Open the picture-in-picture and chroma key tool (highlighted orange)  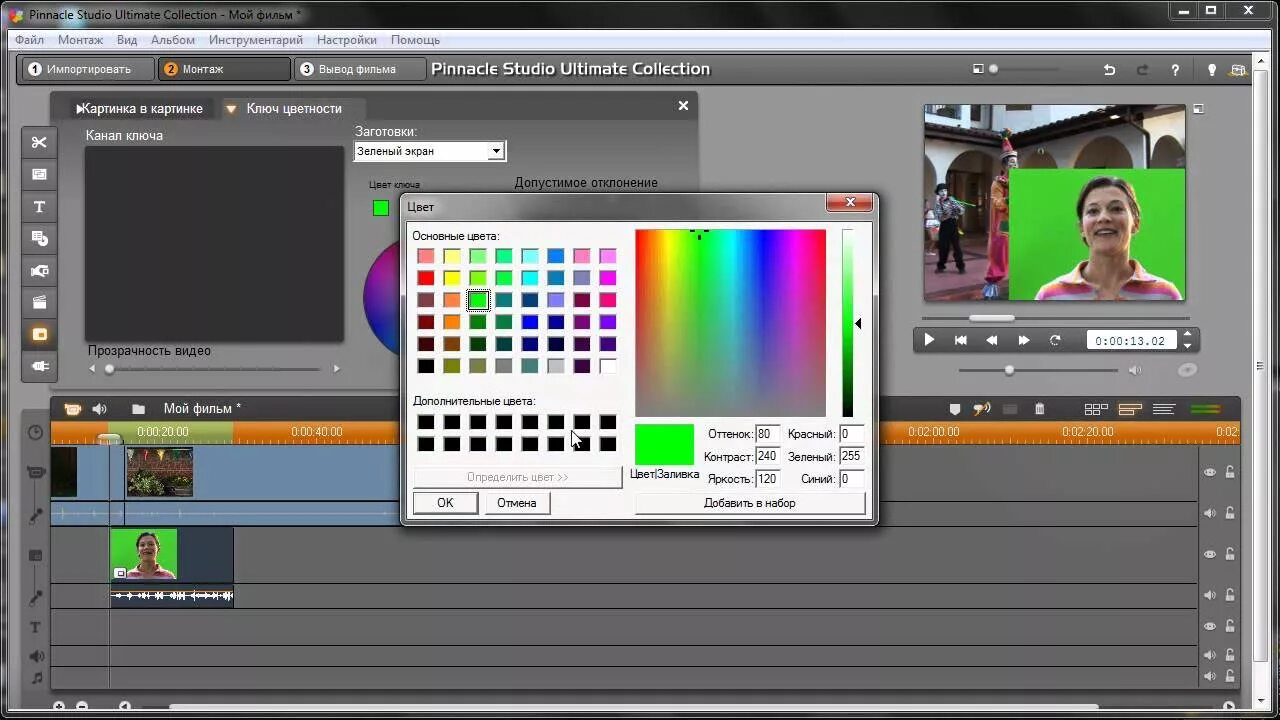coord(39,335)
